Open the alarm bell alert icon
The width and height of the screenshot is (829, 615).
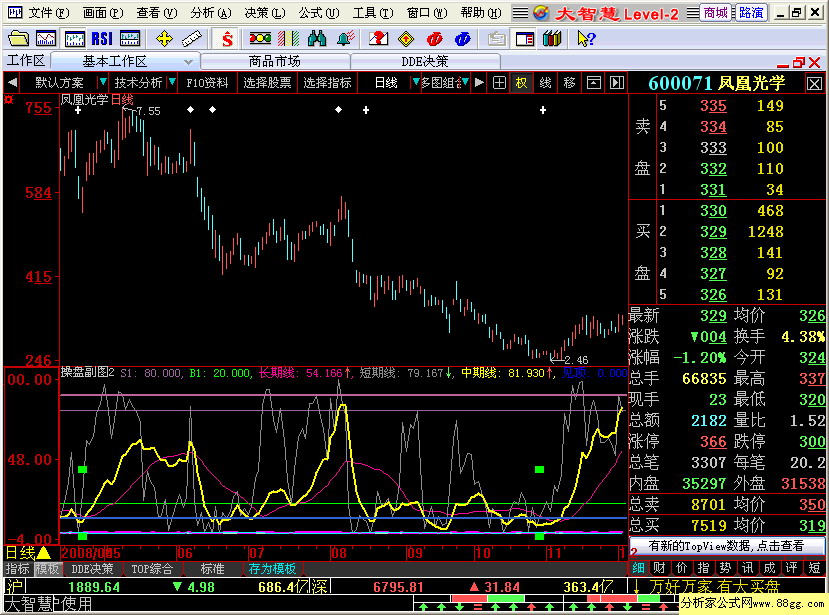[x=346, y=39]
